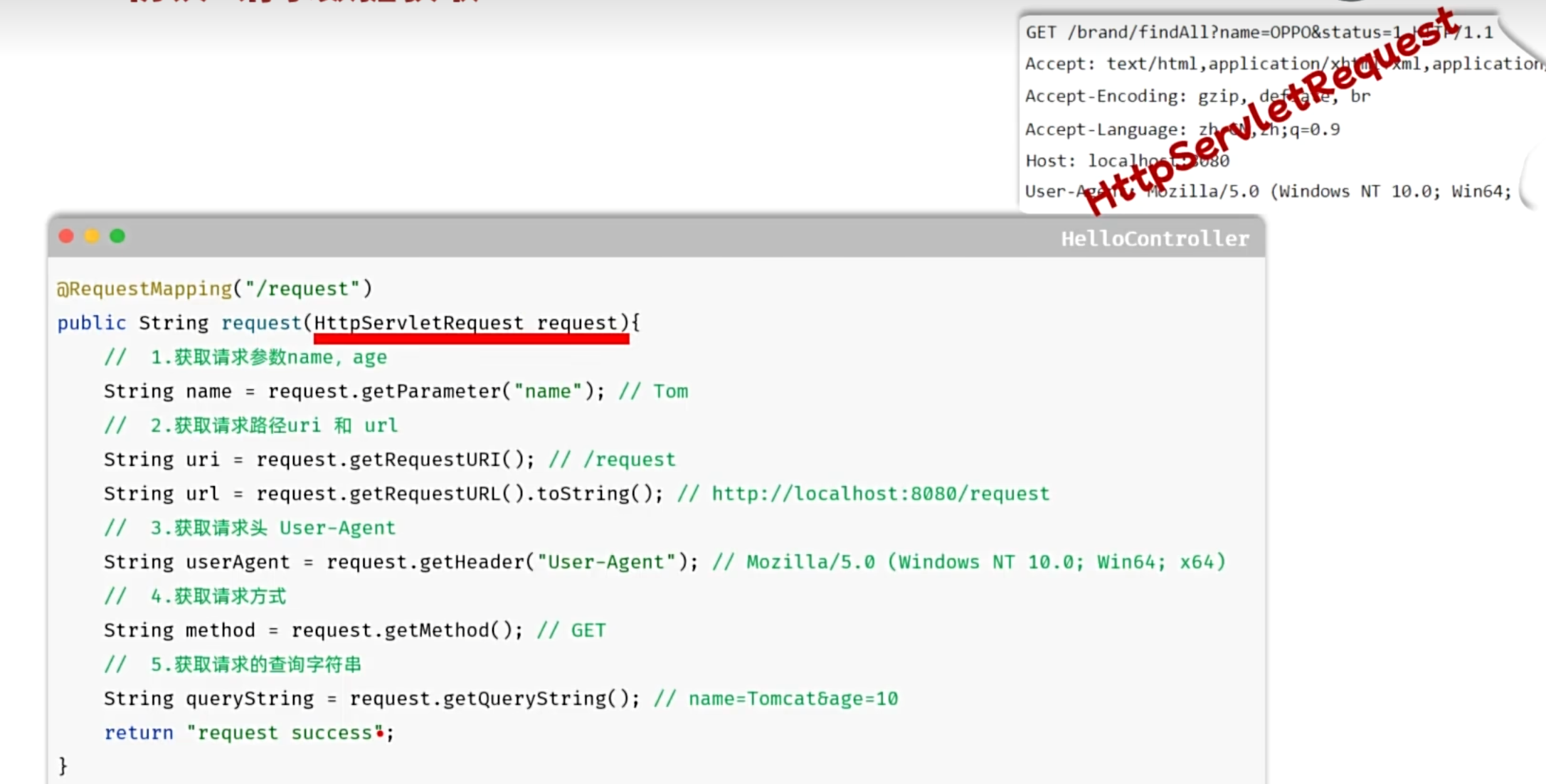This screenshot has width=1546, height=784.
Task: Click the yellow minimize dot of code window
Action: (92, 236)
